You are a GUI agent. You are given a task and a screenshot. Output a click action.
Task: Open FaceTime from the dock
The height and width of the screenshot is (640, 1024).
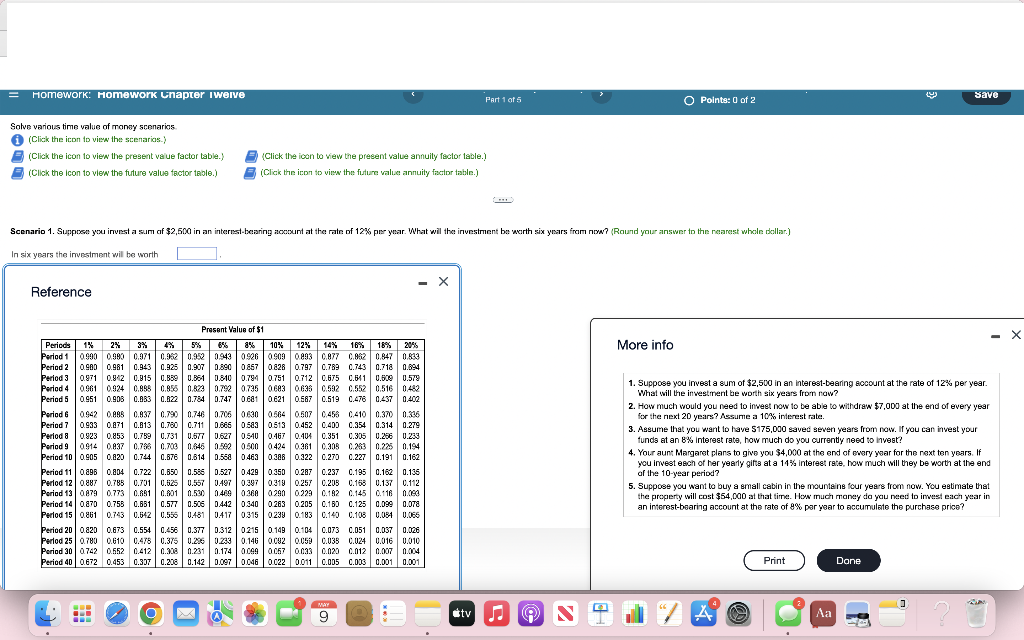point(289,613)
